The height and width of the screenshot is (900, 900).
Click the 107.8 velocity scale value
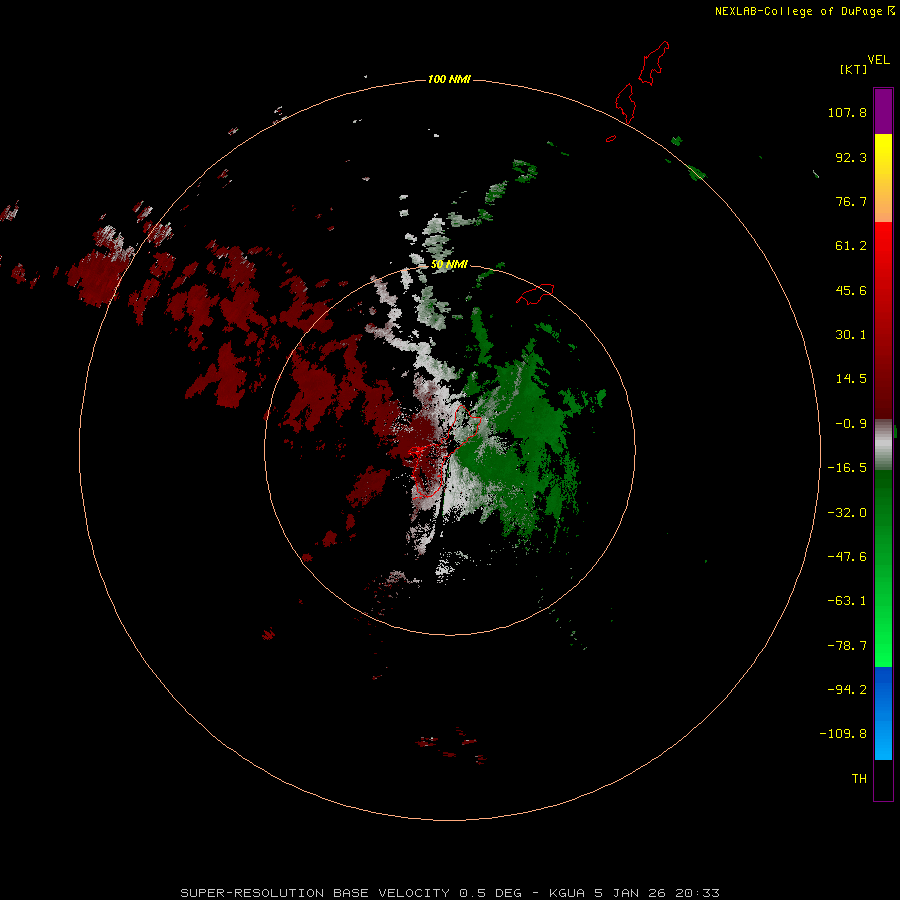pos(847,112)
